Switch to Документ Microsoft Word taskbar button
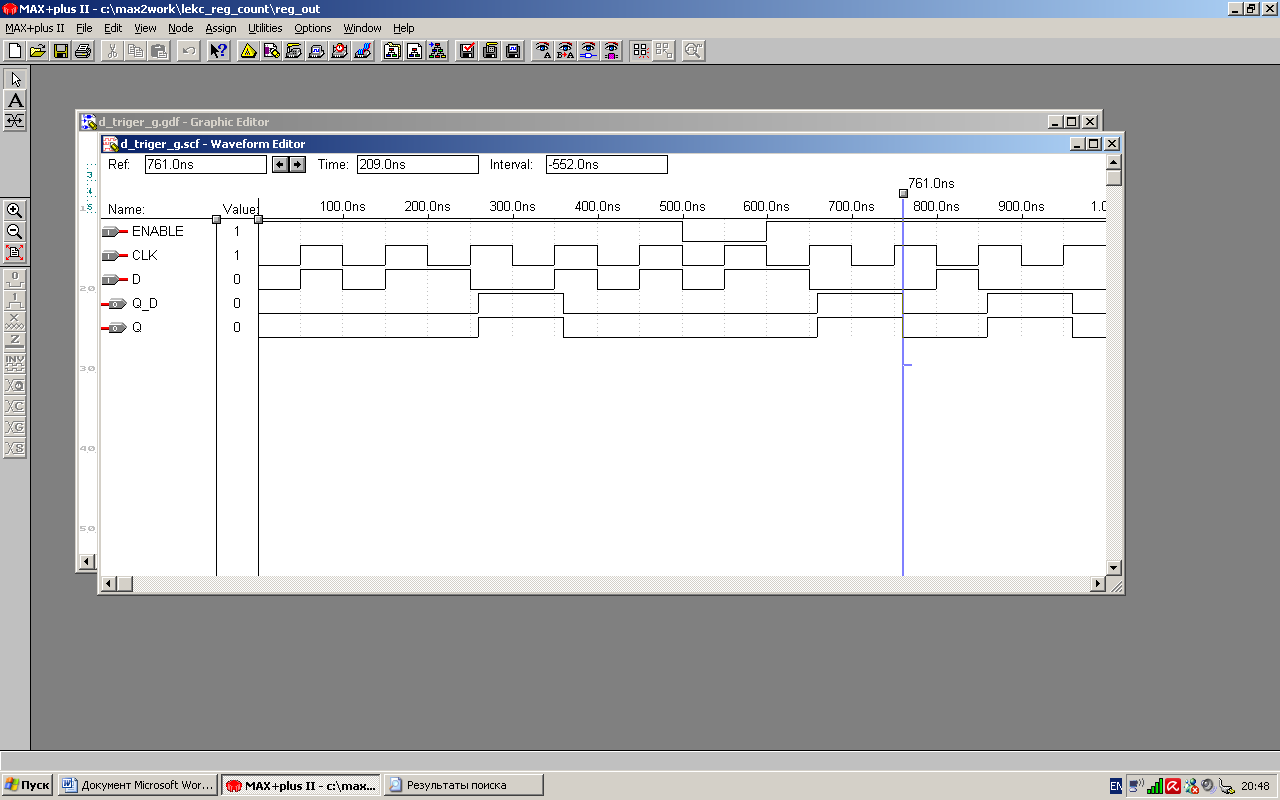This screenshot has width=1280, height=800. coord(137,785)
